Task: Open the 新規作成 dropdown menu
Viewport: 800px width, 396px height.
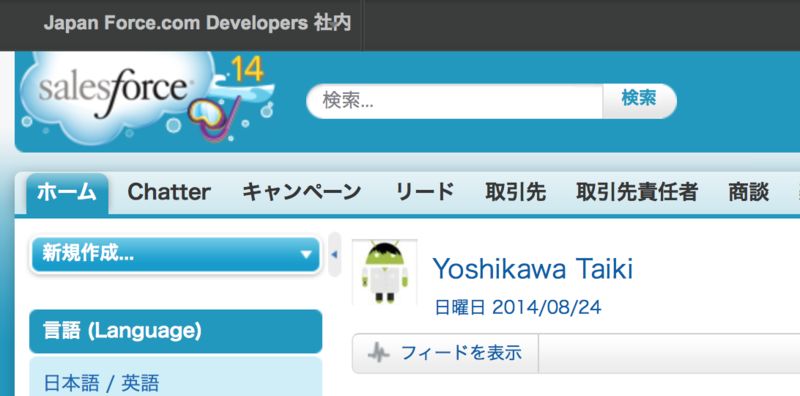Action: (x=176, y=254)
